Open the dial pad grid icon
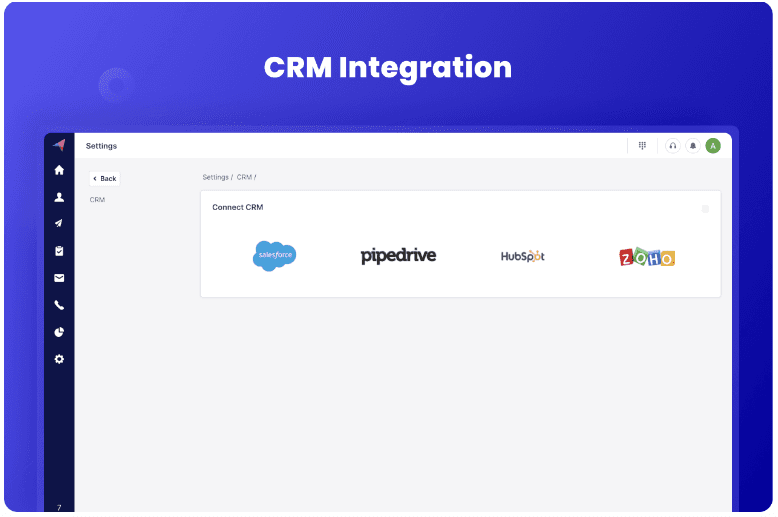This screenshot has height=517, width=778. pyautogui.click(x=642, y=145)
